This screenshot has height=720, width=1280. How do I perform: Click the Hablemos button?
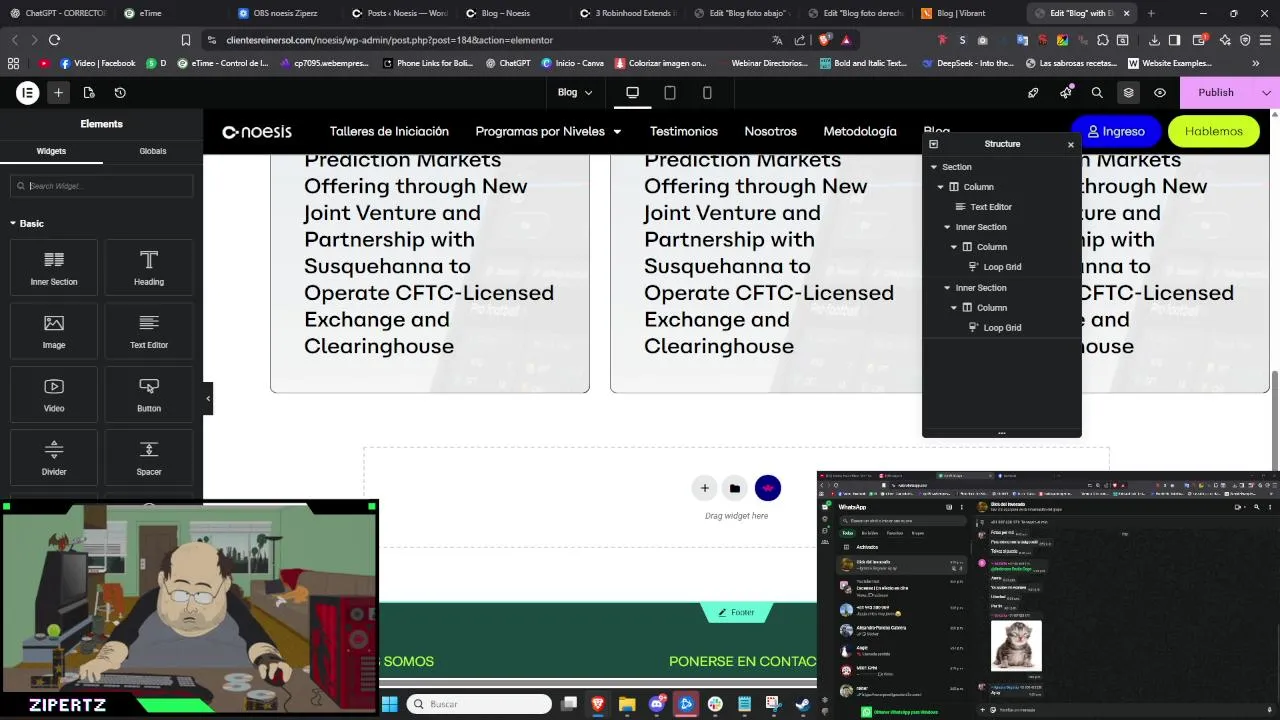(1213, 131)
